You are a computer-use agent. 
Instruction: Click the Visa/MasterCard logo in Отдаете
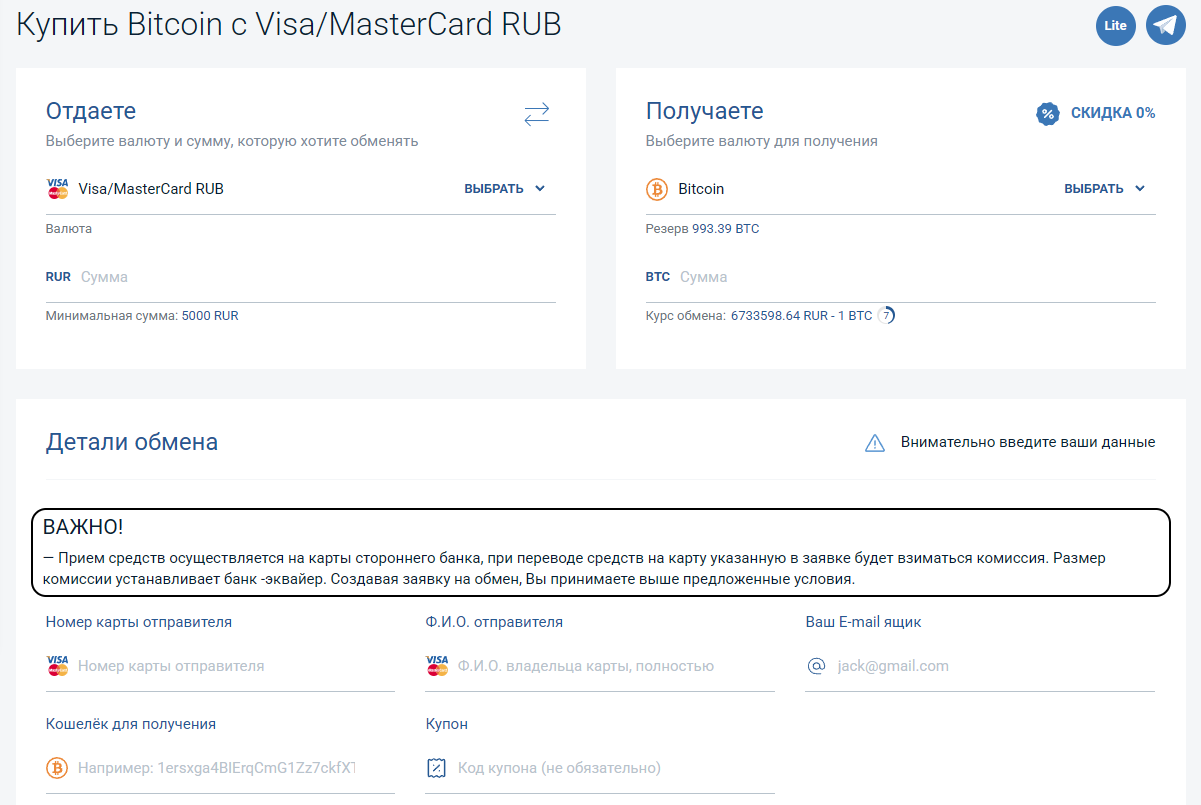[x=57, y=189]
